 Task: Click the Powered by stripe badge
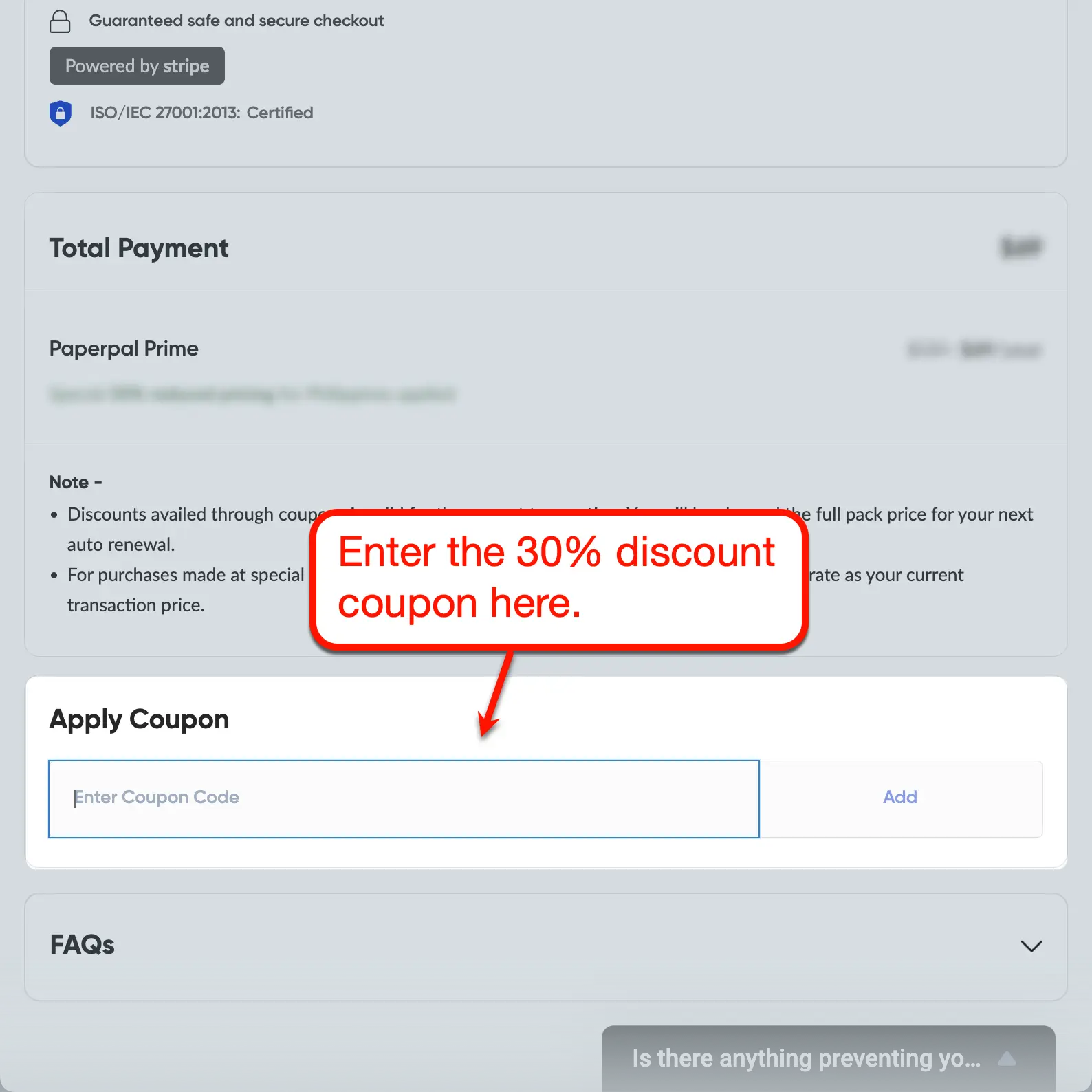(137, 65)
